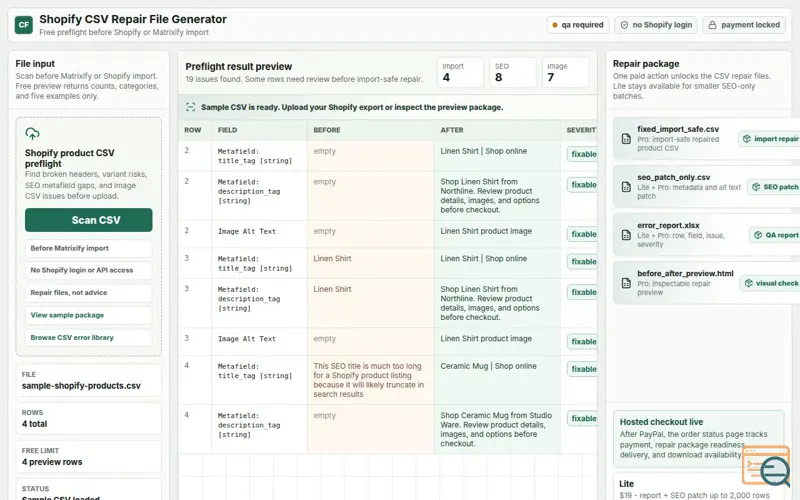Click the '19 issues found' summary text
Viewport: 800px width, 500px height.
[x=304, y=79]
